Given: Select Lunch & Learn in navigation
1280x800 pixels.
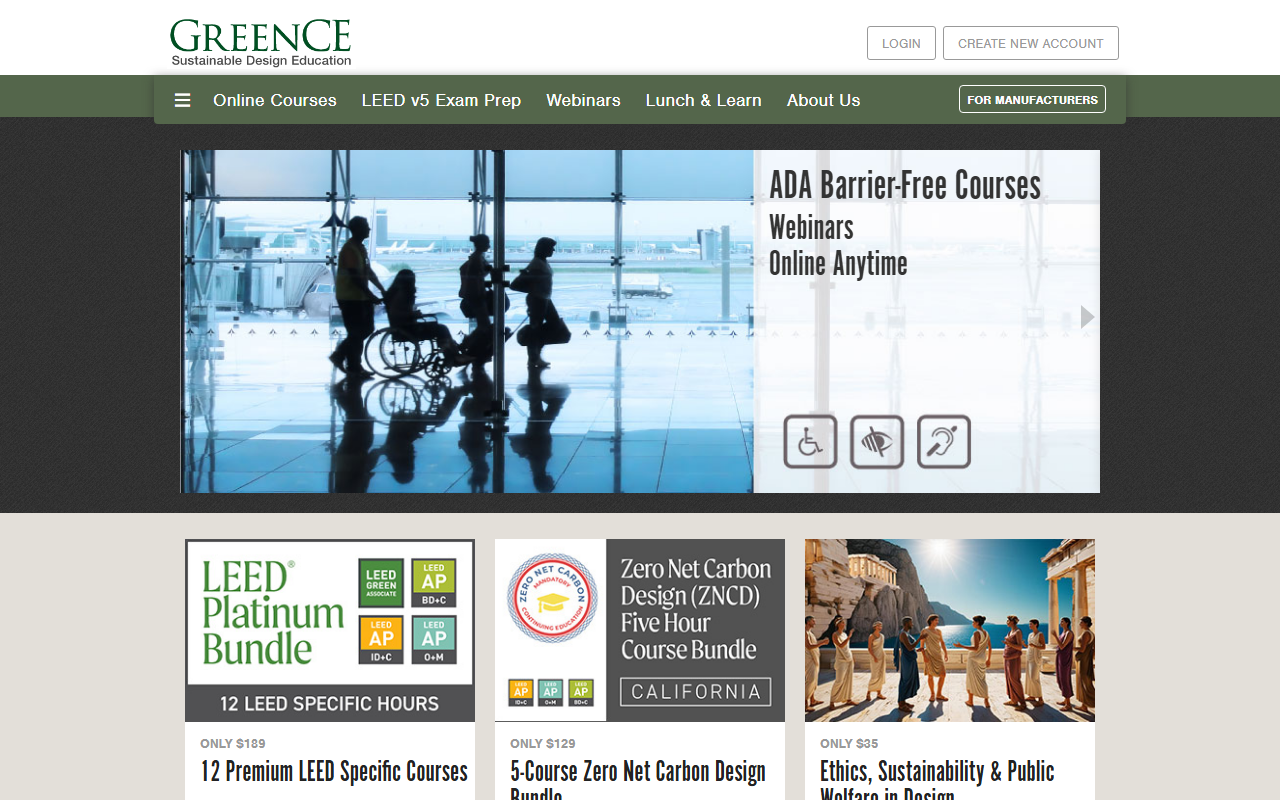Looking at the screenshot, I should (x=704, y=100).
